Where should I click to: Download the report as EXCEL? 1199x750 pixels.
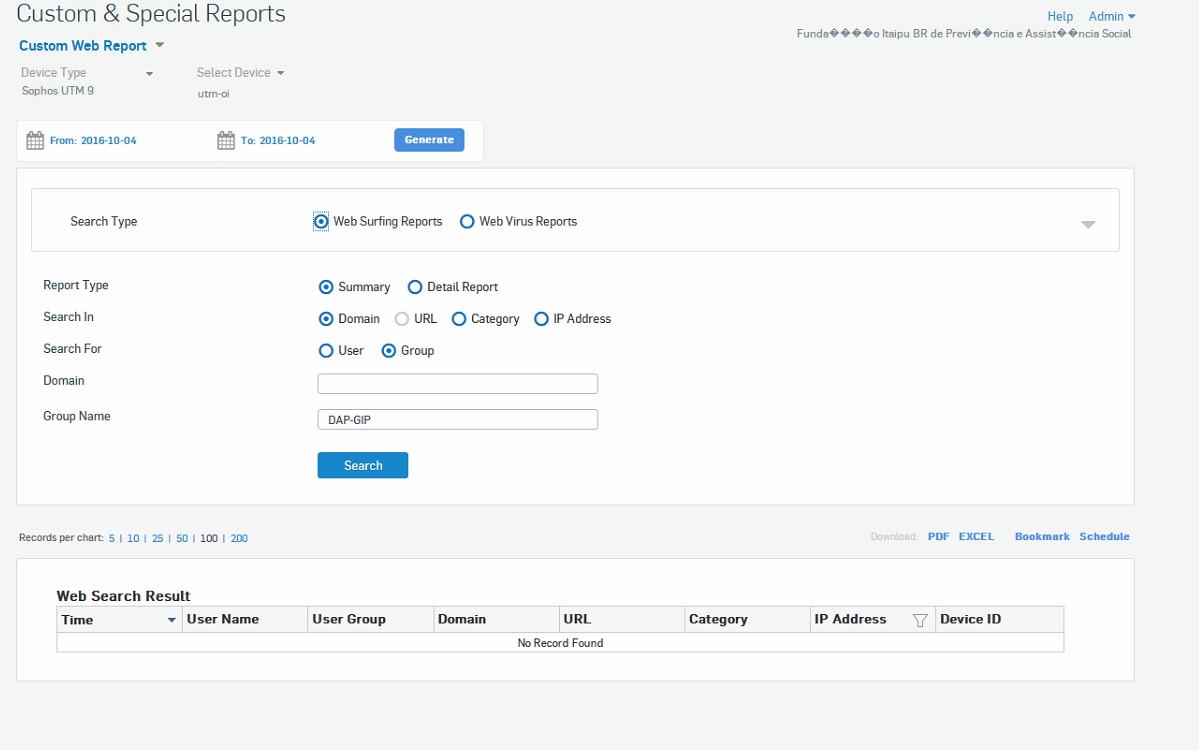pos(976,537)
